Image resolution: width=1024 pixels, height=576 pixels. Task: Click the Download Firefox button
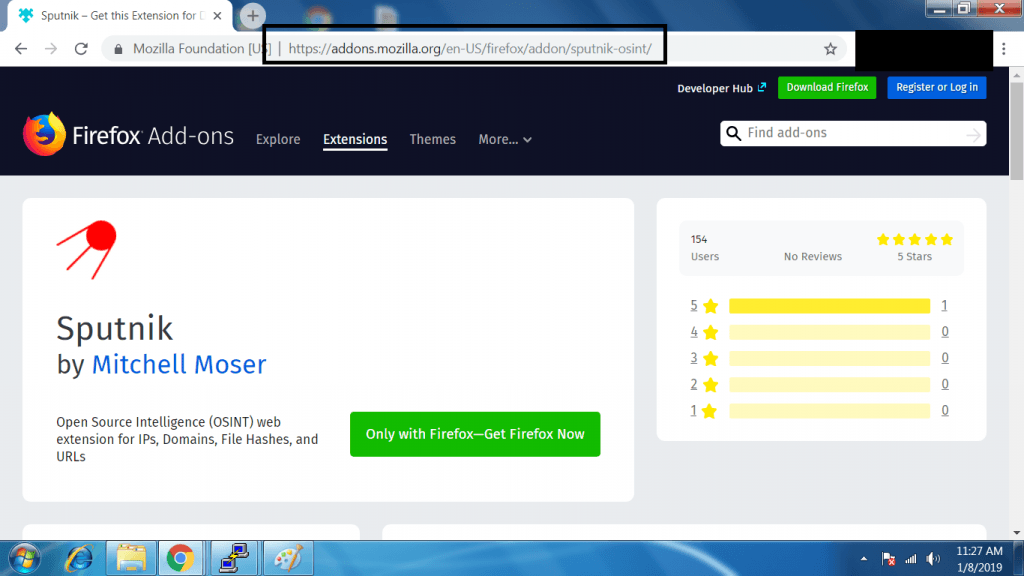tap(827, 88)
